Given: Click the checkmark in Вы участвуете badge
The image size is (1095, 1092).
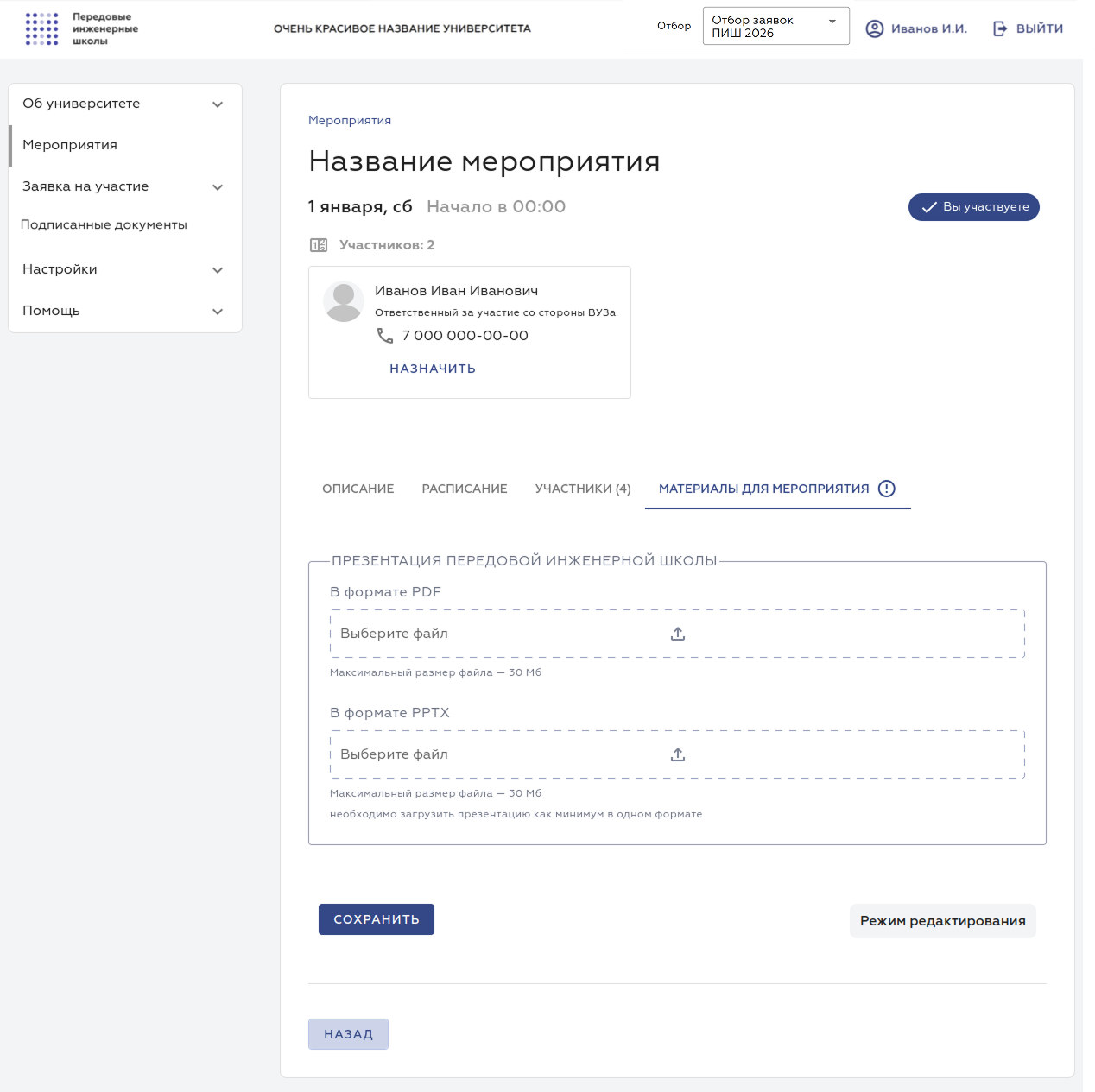Looking at the screenshot, I should (x=929, y=207).
